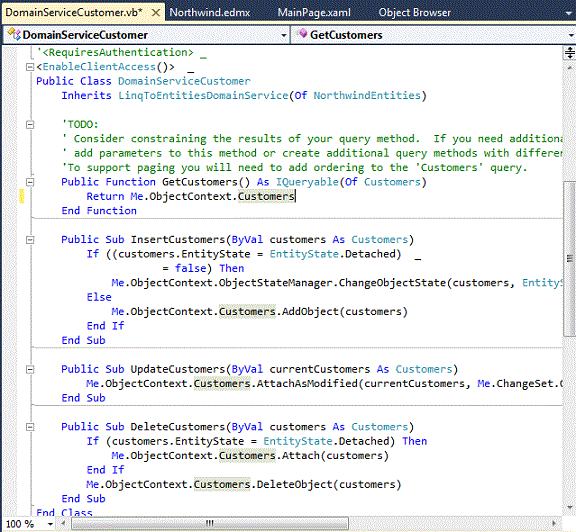Open the document tab list dropdown arrow
The width and height of the screenshot is (576, 532).
pos(570,13)
